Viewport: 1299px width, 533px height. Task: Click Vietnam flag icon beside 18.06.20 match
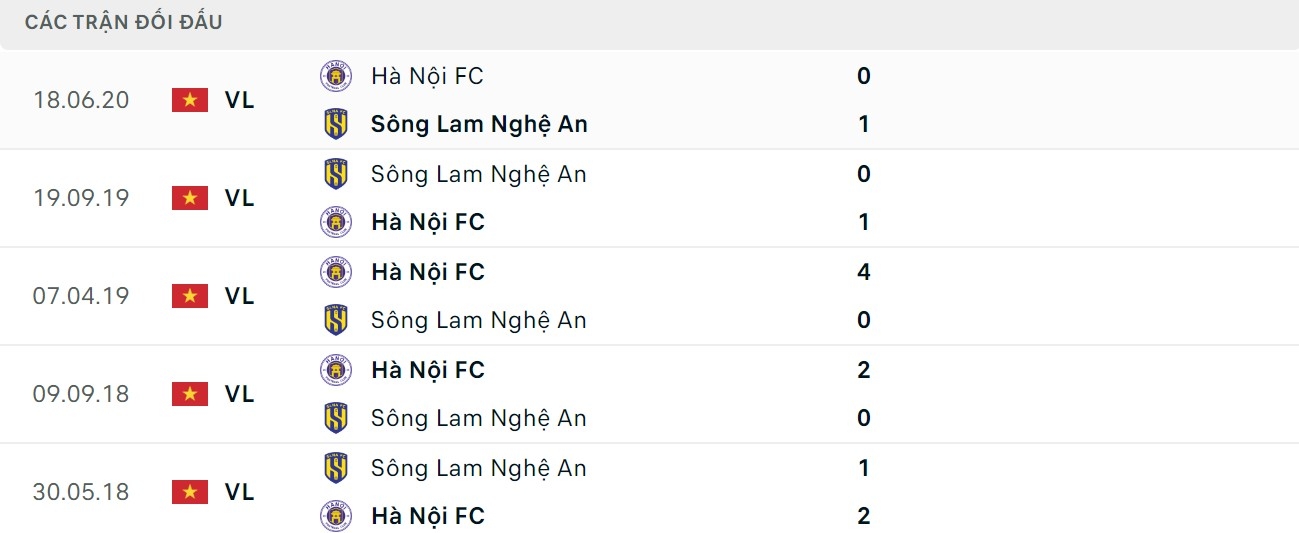tap(189, 100)
